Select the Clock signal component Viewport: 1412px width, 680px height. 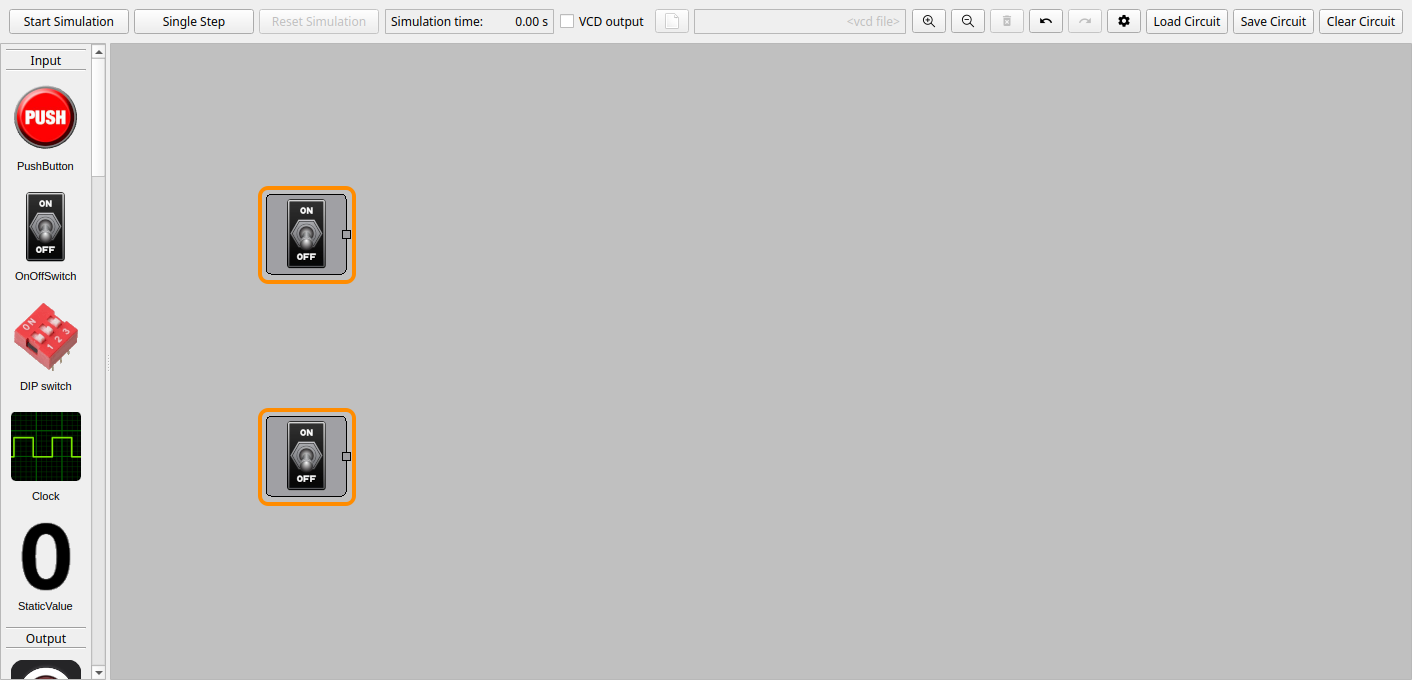click(x=45, y=447)
